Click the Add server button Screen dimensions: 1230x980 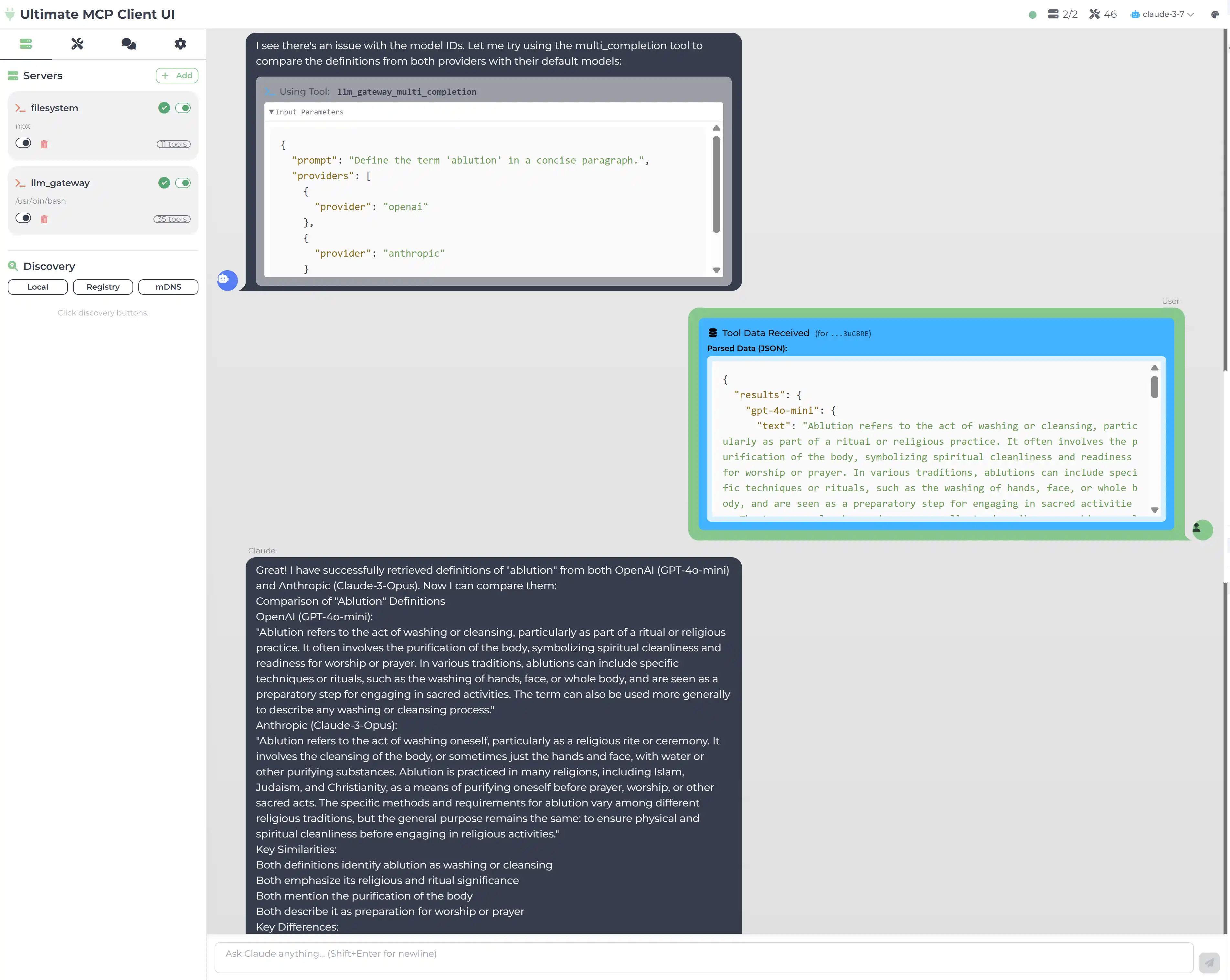tap(177, 75)
